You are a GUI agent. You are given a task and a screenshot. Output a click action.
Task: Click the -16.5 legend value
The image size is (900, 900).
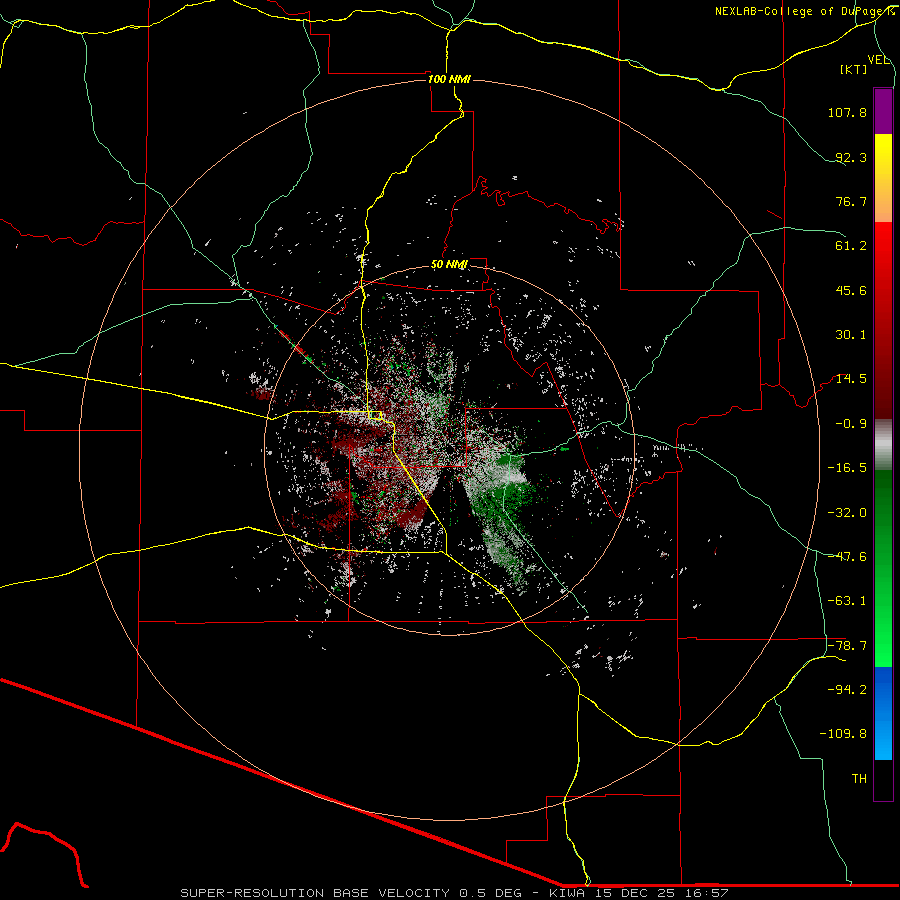click(x=847, y=468)
